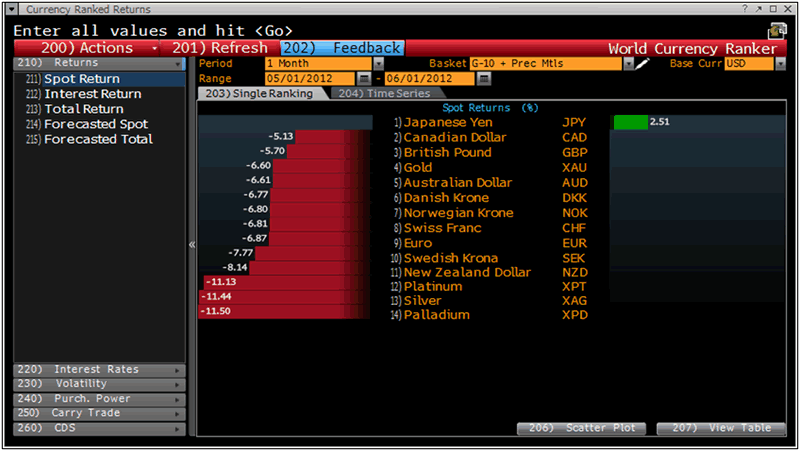This screenshot has height=451, width=800.
Task: Click the green 2.51 bar for Japanese Yen
Action: [630, 122]
